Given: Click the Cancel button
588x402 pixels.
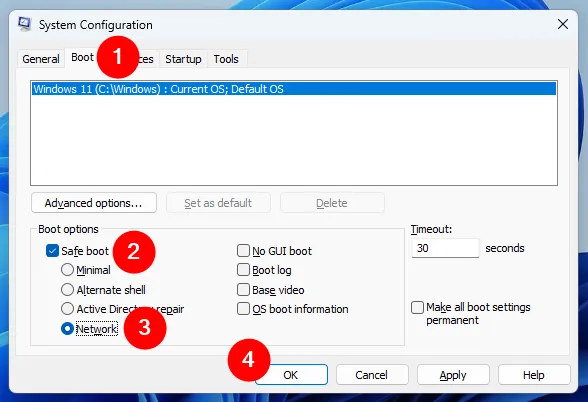Looking at the screenshot, I should pos(372,375).
